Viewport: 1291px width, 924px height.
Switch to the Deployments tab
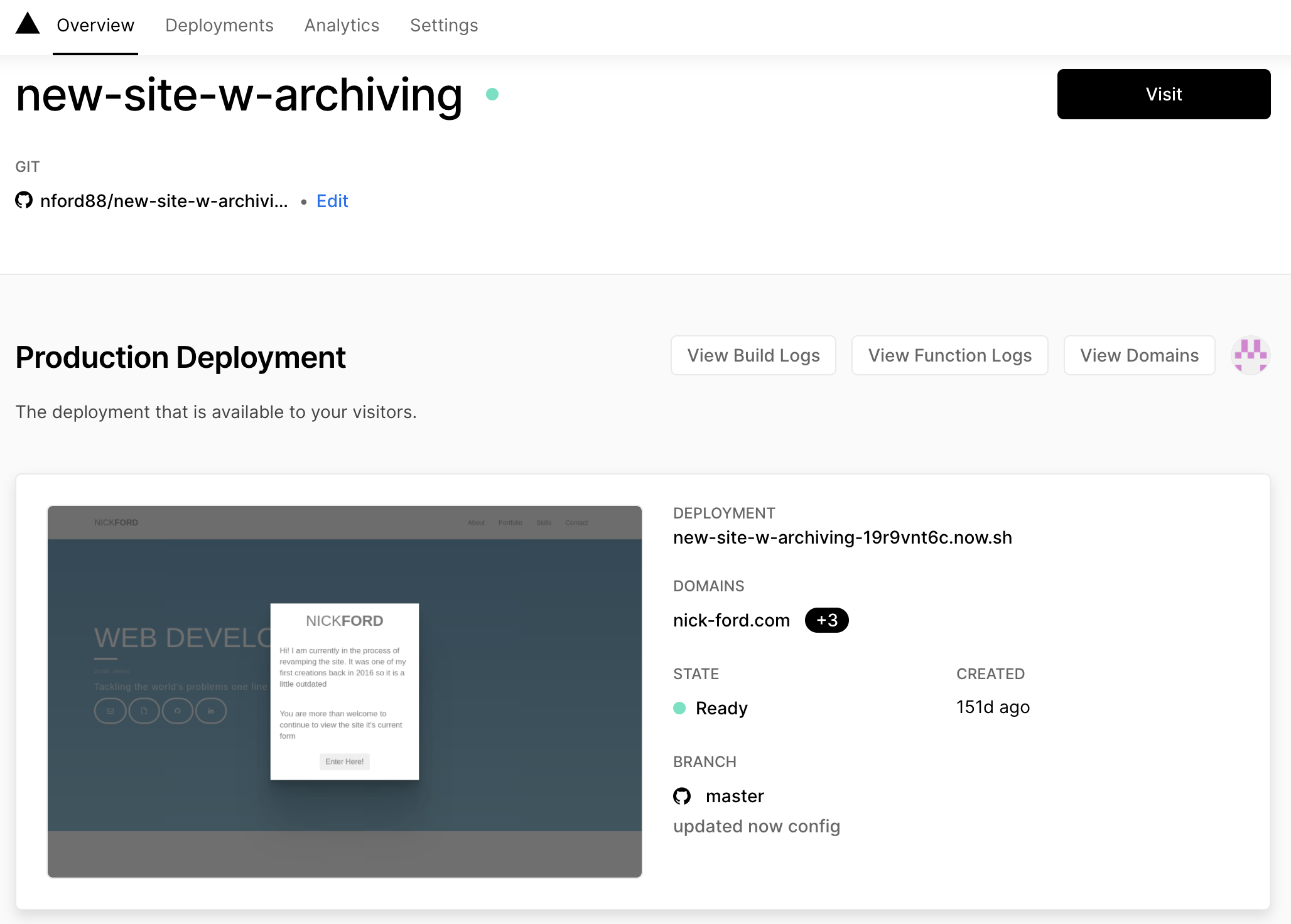coord(219,25)
